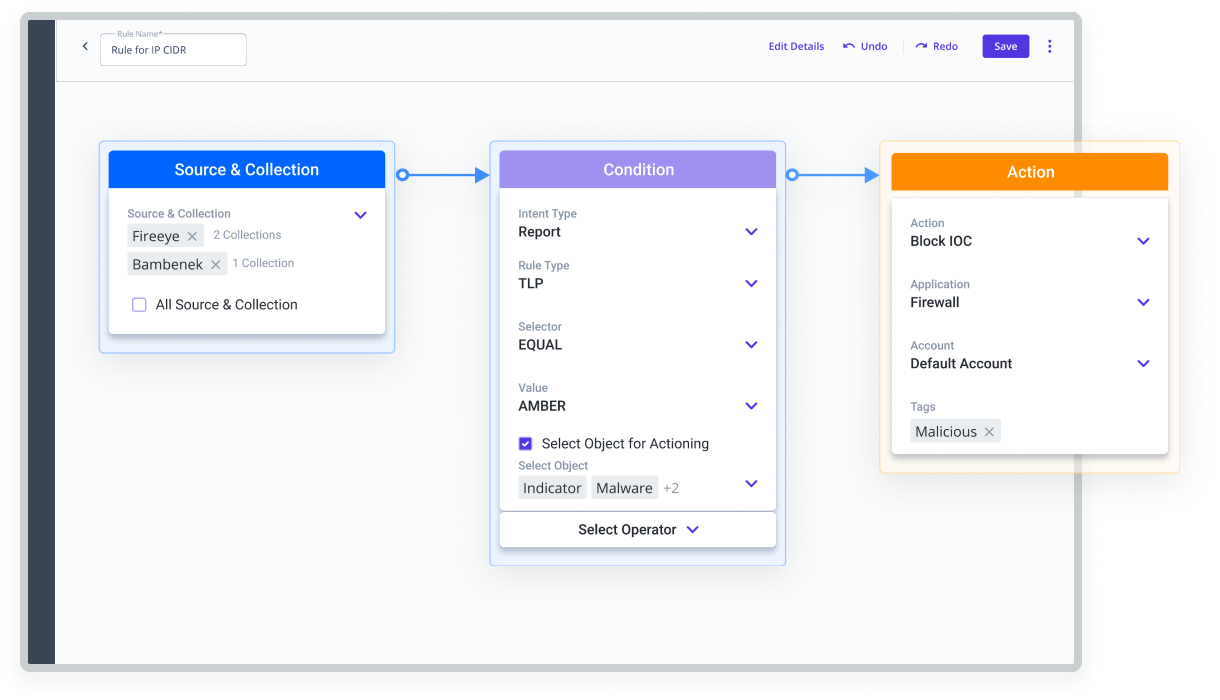Screen dimensions: 1220x700
Task: Click the 2 Collections text
Action: tap(247, 235)
